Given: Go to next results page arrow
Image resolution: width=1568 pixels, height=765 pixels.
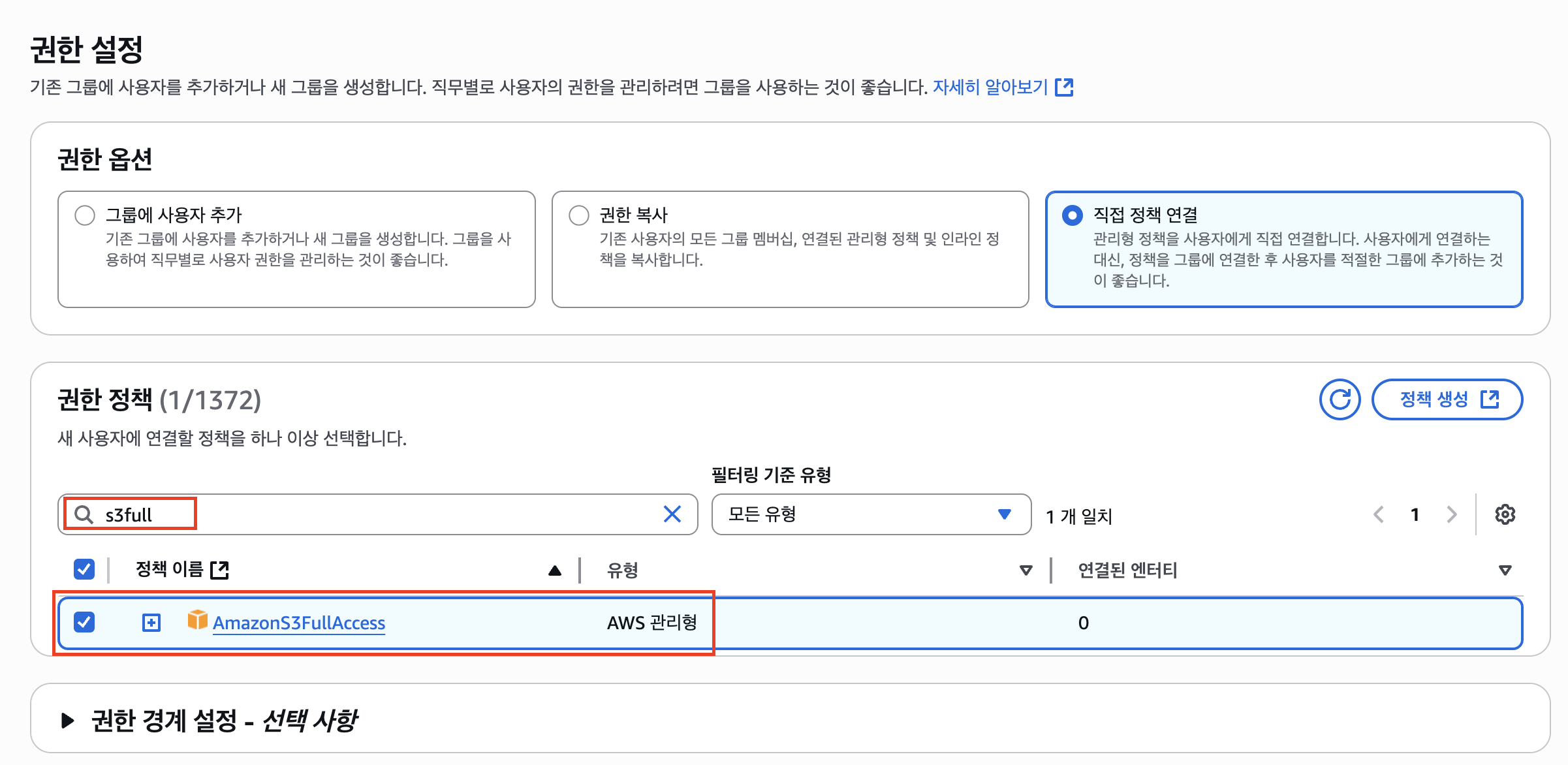Looking at the screenshot, I should (x=1452, y=514).
